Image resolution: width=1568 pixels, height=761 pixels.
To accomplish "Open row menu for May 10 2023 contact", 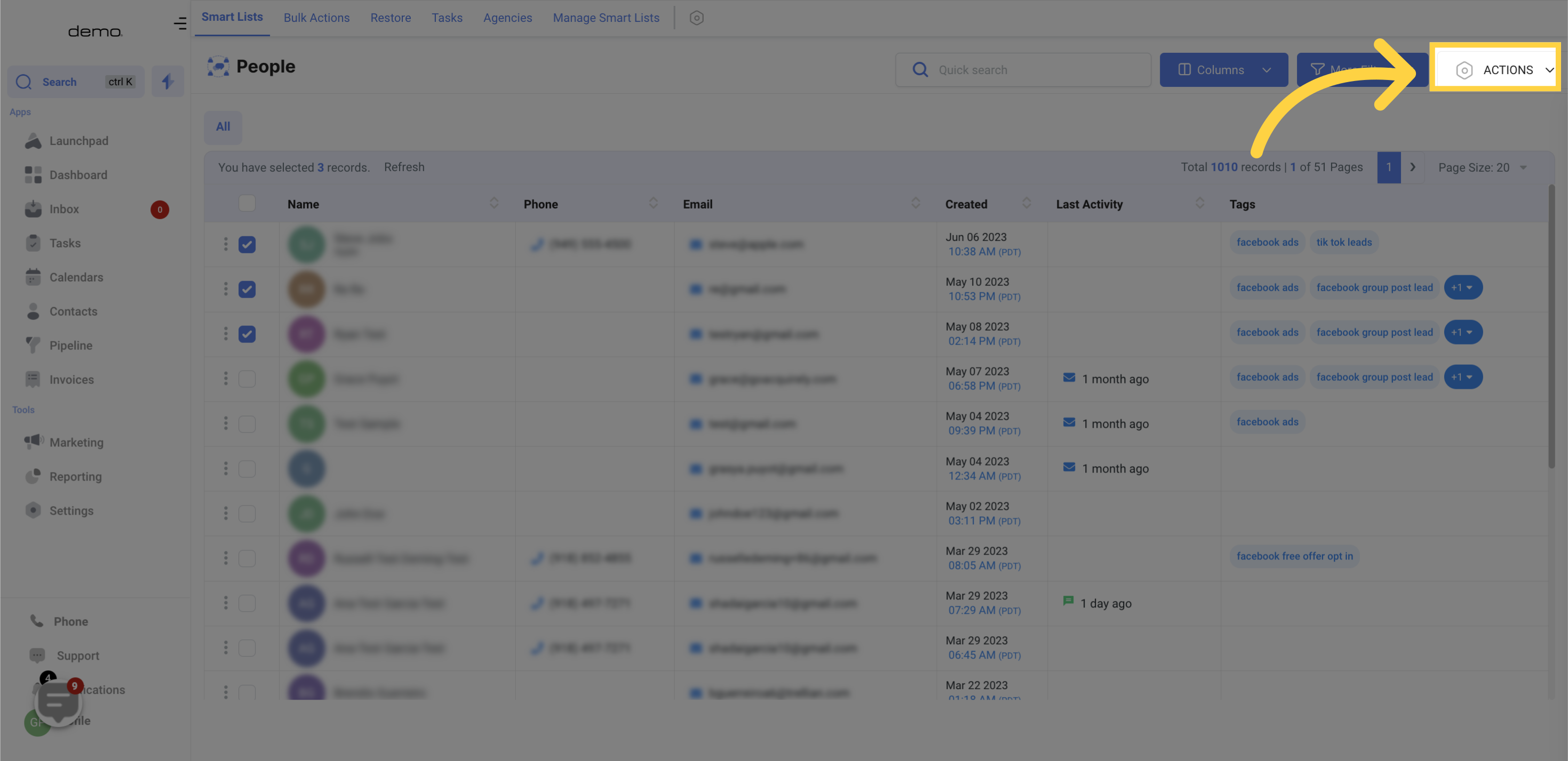I will (225, 289).
